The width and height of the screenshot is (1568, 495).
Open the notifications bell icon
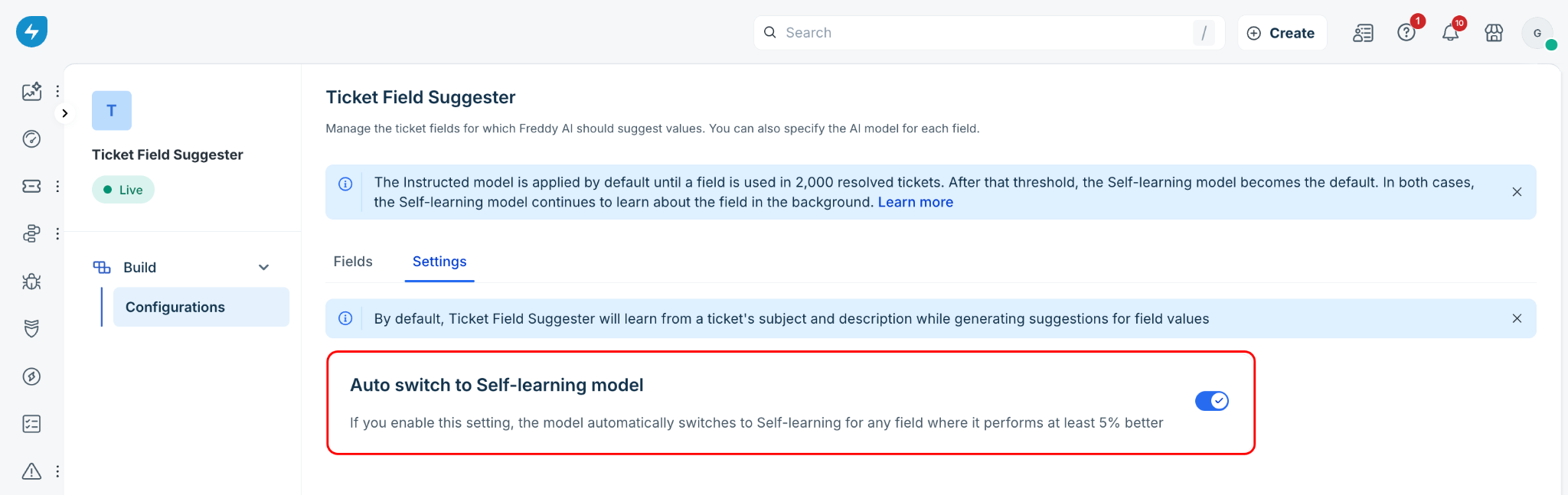[1450, 33]
